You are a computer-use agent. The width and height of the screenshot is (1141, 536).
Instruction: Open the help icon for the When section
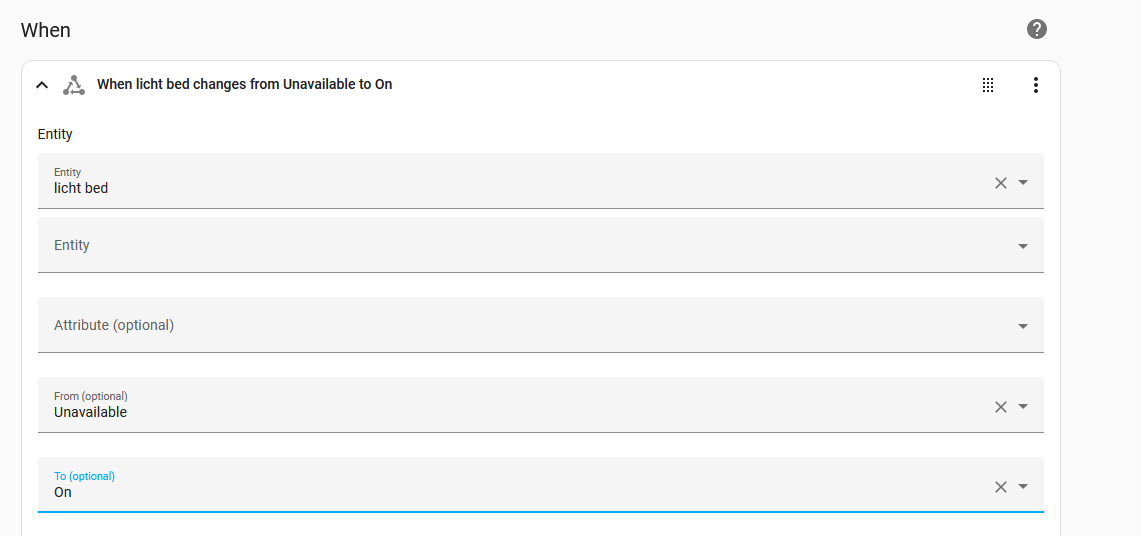[1037, 30]
